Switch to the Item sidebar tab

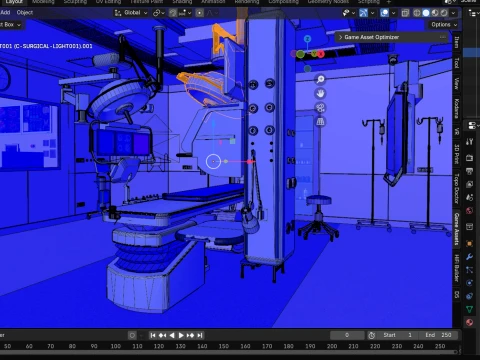click(456, 42)
